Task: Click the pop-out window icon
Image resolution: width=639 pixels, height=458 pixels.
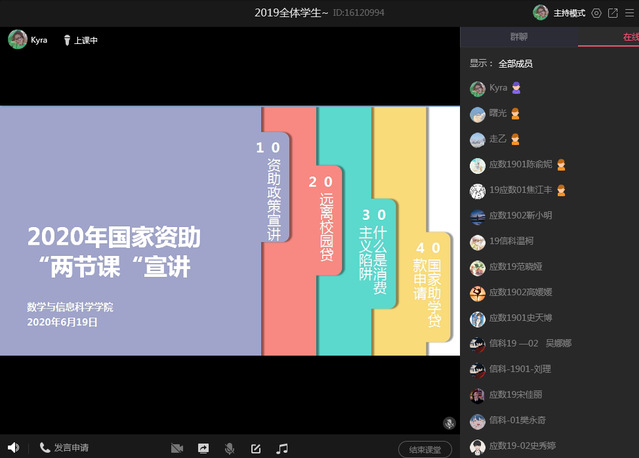Action: pyautogui.click(x=613, y=13)
